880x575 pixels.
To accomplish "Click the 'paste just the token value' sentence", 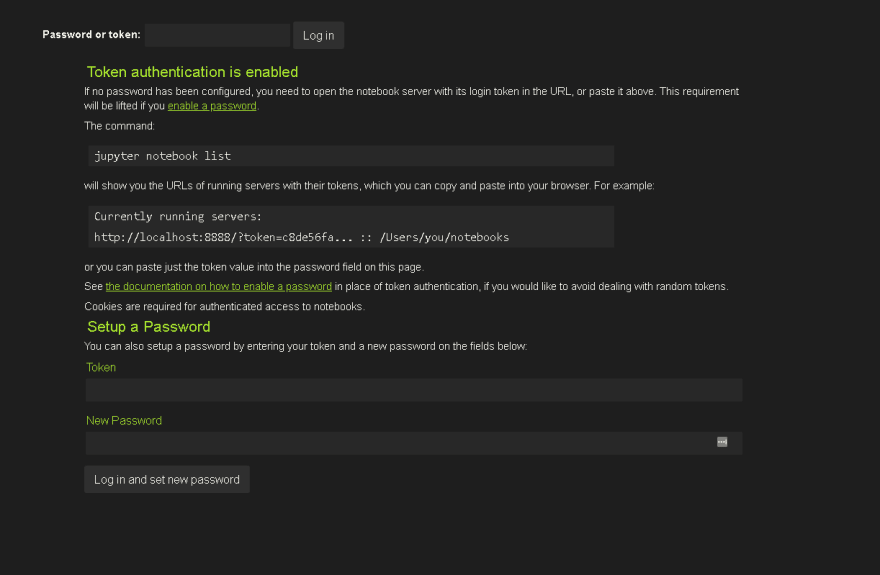I will pyautogui.click(x=254, y=268).
